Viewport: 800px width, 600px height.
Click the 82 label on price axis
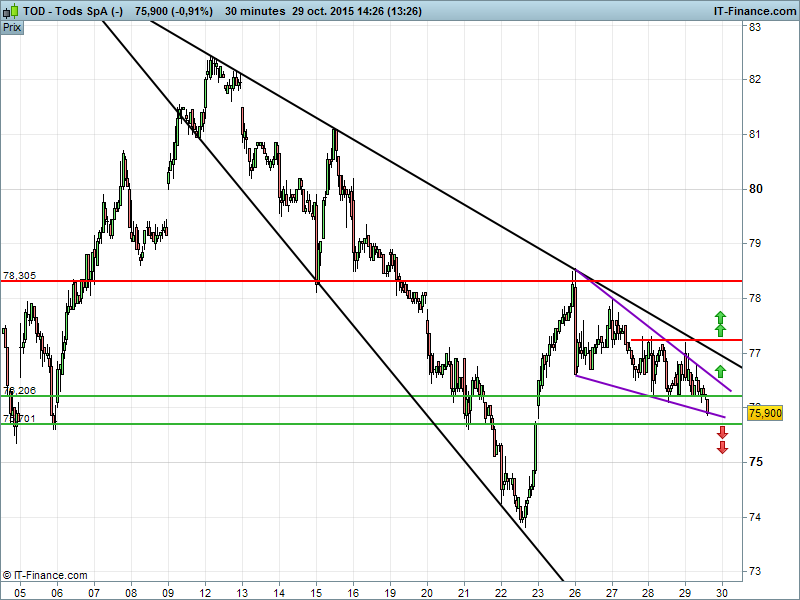click(755, 79)
